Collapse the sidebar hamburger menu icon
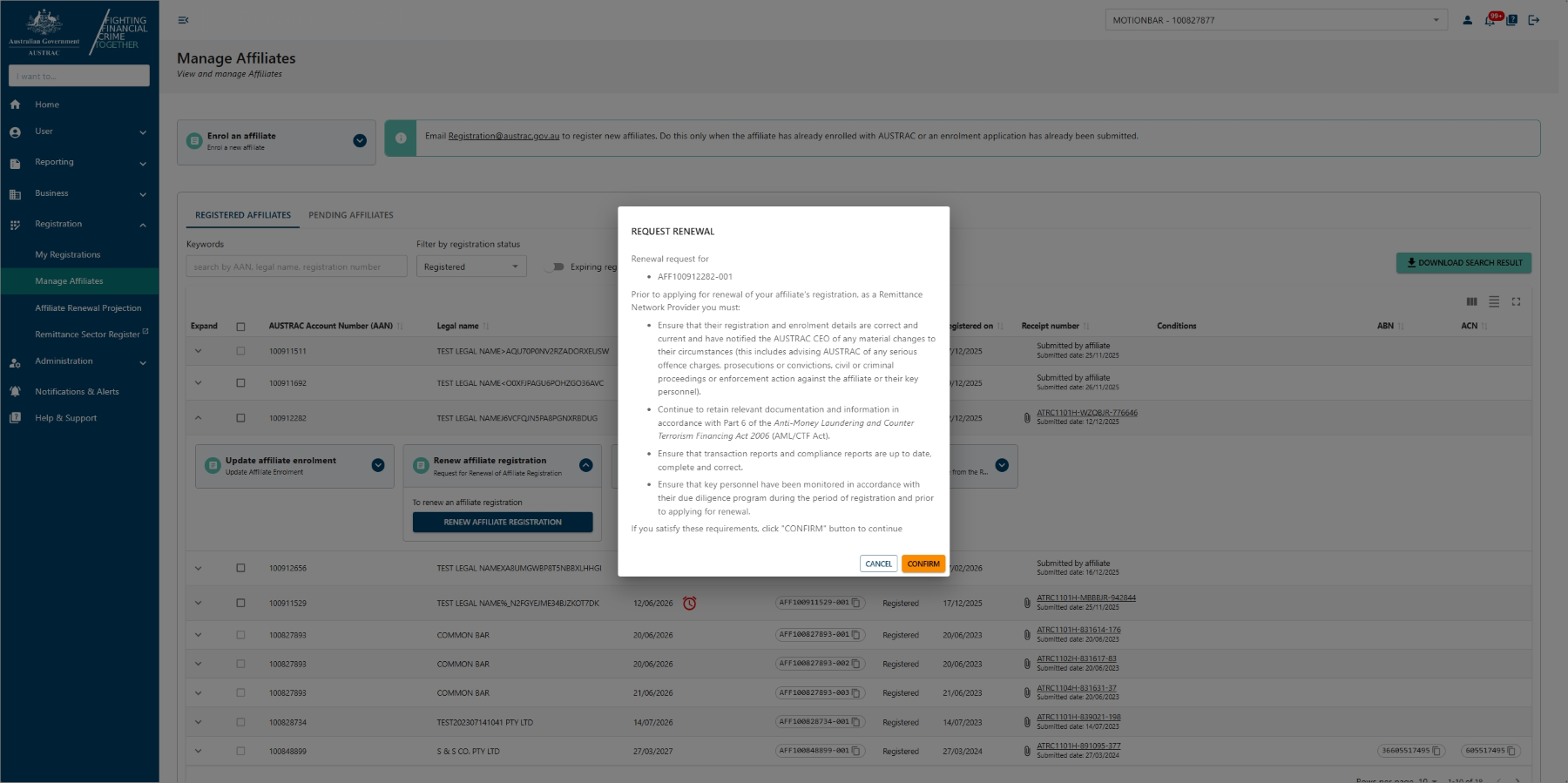 (183, 20)
